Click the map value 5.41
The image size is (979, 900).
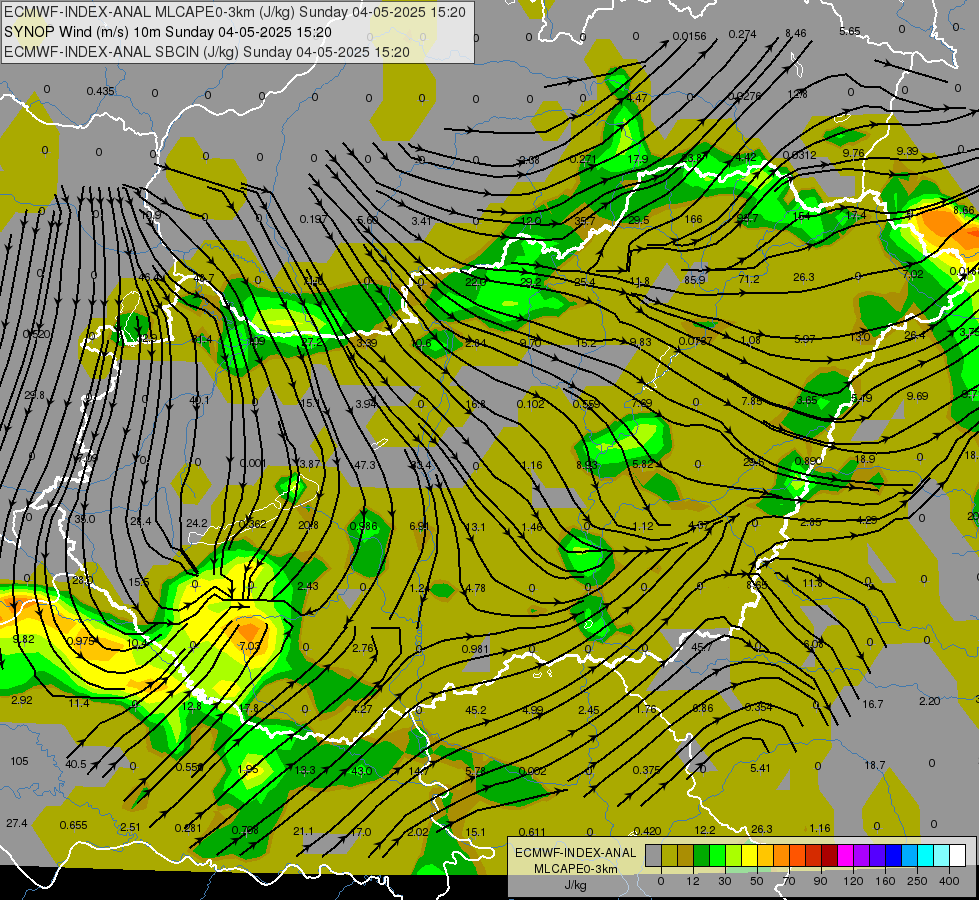point(760,768)
